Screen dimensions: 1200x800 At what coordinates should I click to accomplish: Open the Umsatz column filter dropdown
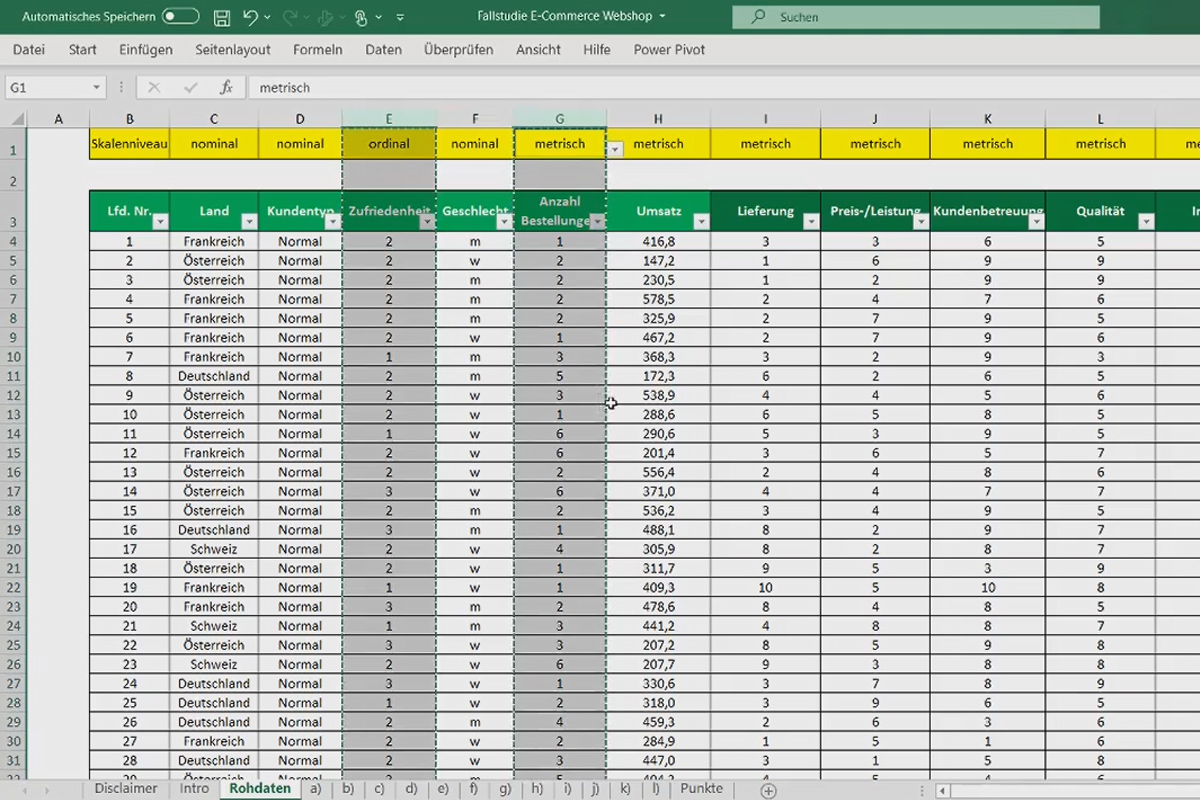click(700, 221)
